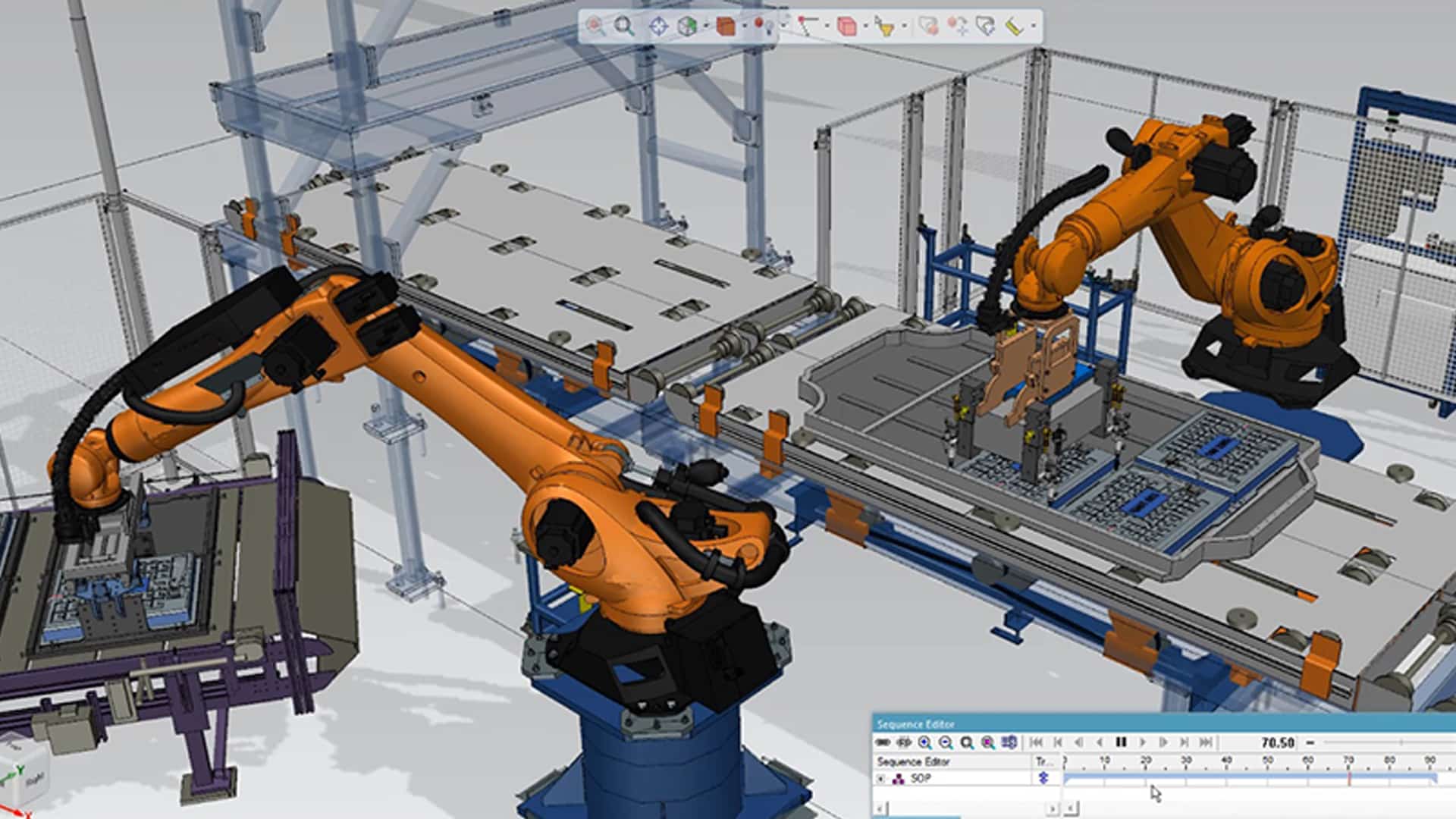Click the view orientation cube icon
Image resolution: width=1456 pixels, height=819 pixels.
click(687, 26)
